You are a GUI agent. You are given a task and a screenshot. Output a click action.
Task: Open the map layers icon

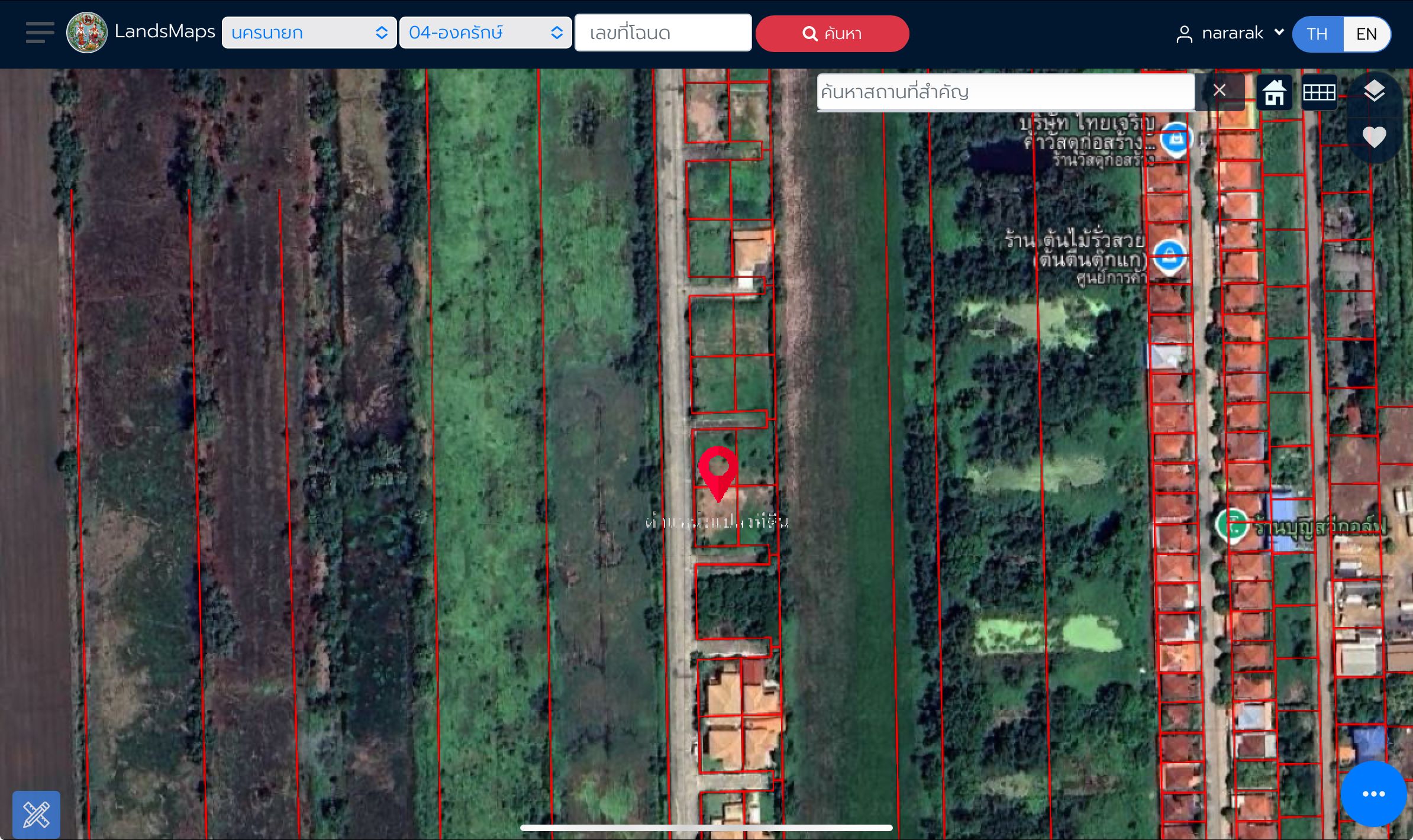click(x=1374, y=92)
